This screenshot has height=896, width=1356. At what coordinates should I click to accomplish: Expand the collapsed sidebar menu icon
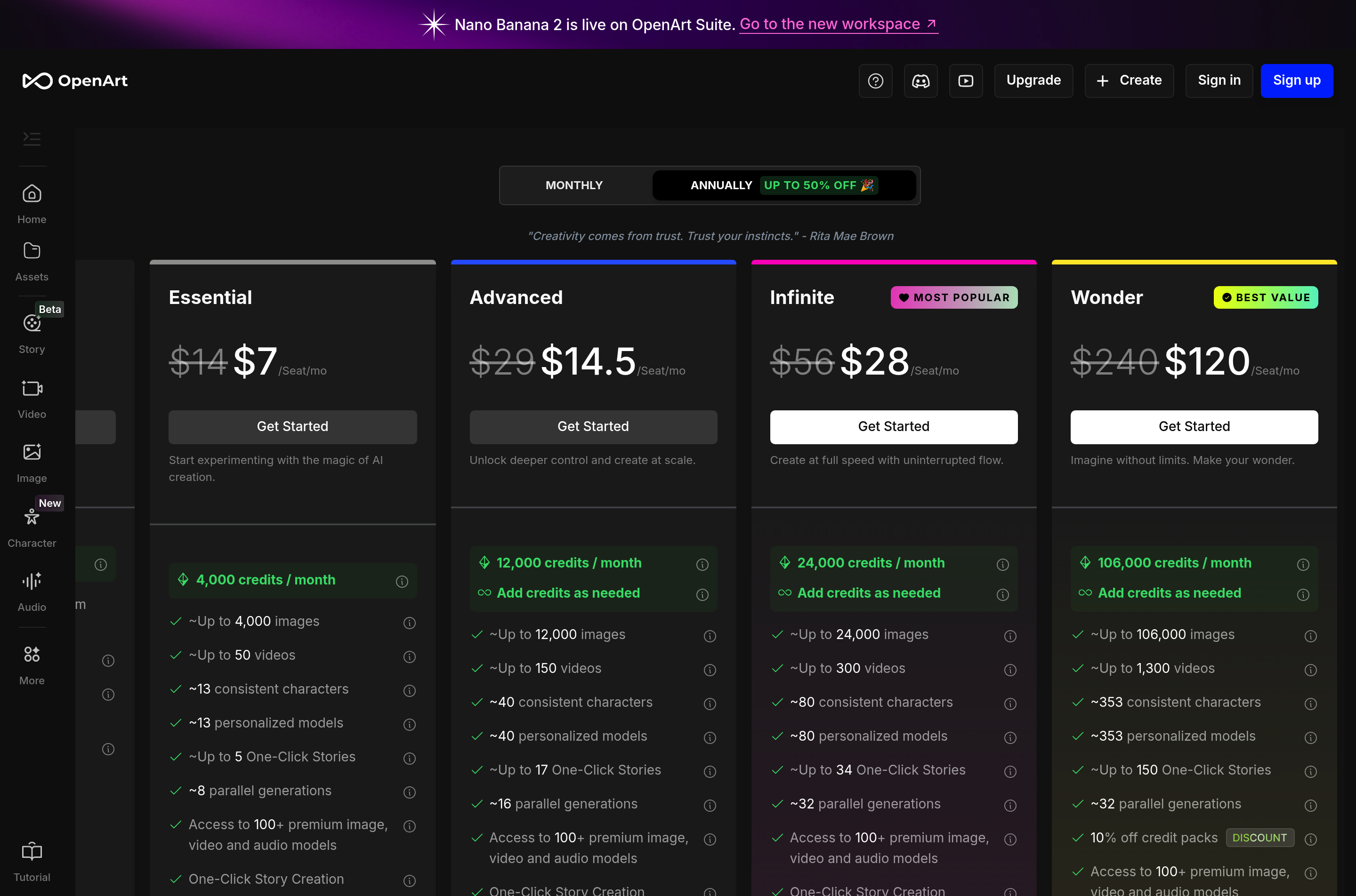[32, 138]
